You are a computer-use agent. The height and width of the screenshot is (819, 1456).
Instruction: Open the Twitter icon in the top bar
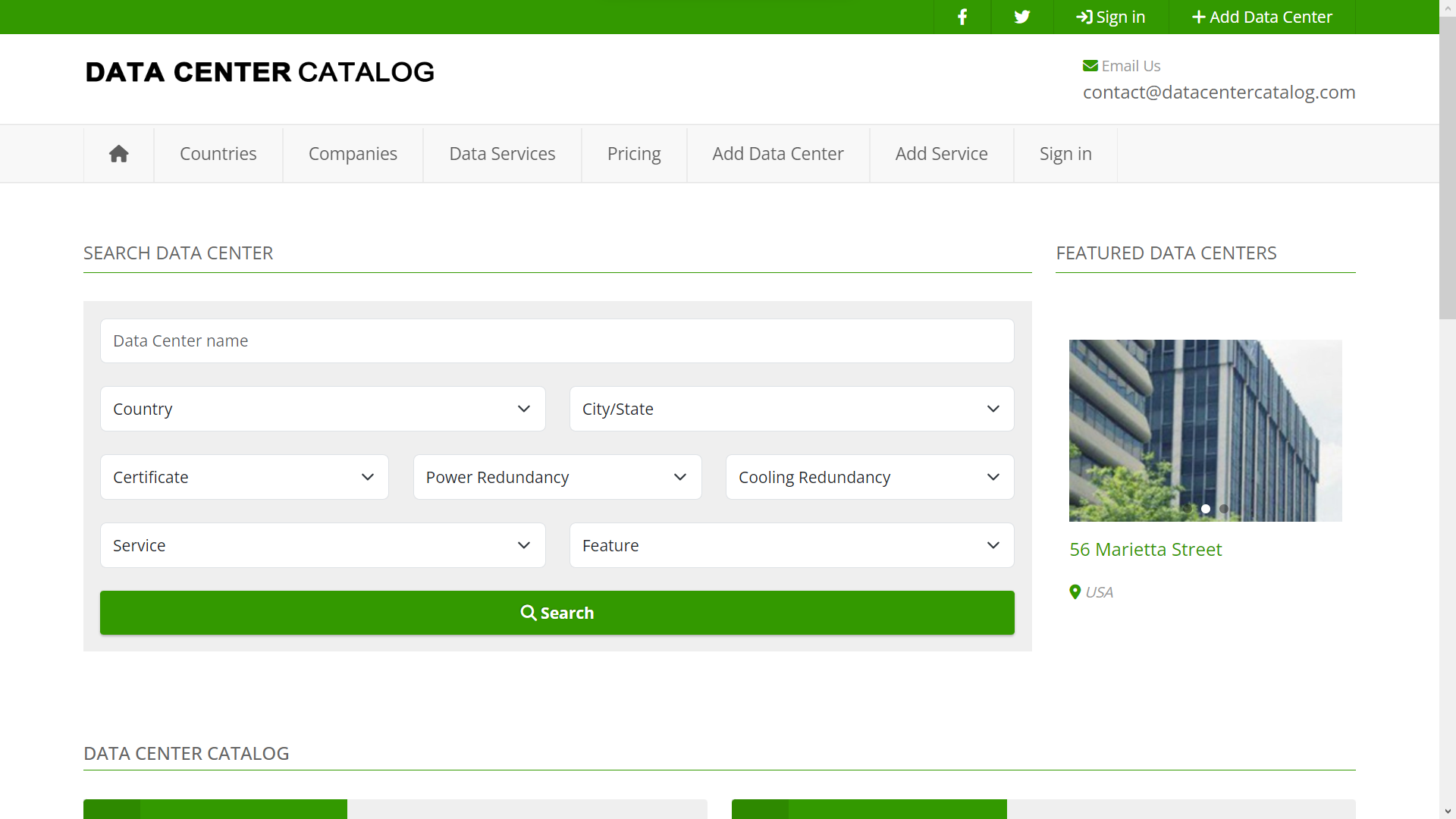pyautogui.click(x=1021, y=17)
